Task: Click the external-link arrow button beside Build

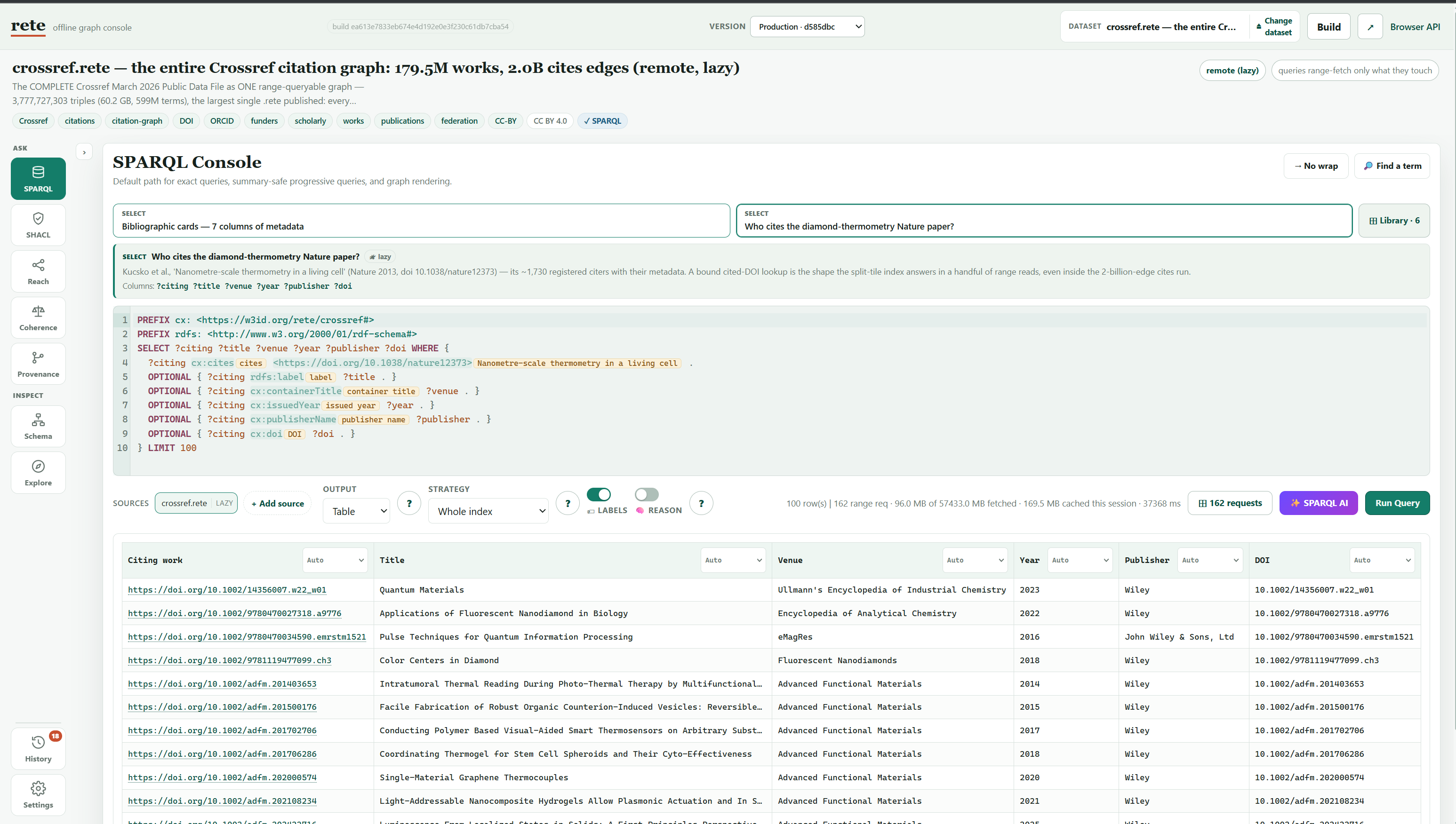Action: click(1370, 27)
